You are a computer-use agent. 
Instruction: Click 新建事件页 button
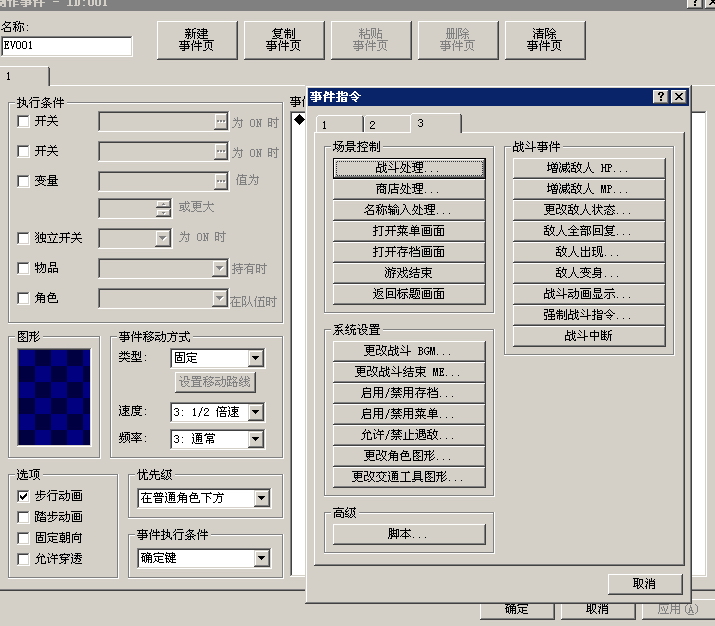point(197,40)
